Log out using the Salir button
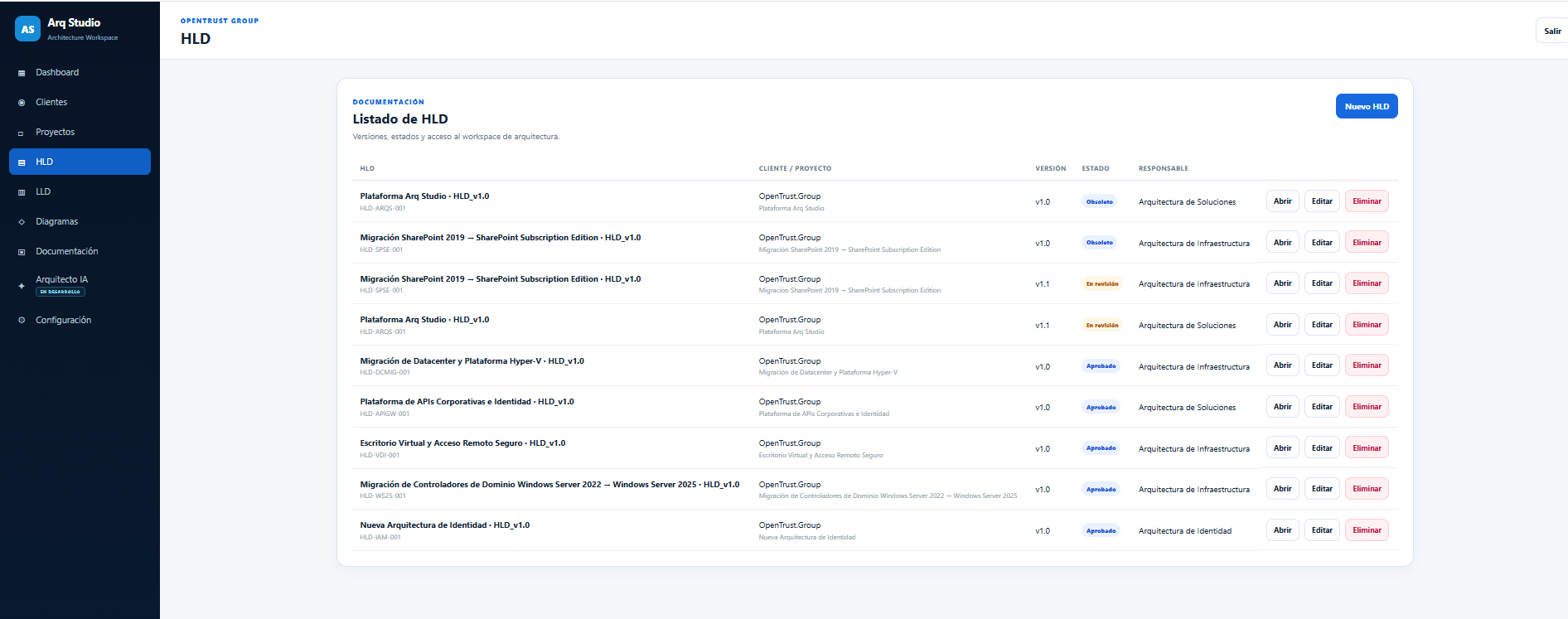 click(x=1552, y=31)
